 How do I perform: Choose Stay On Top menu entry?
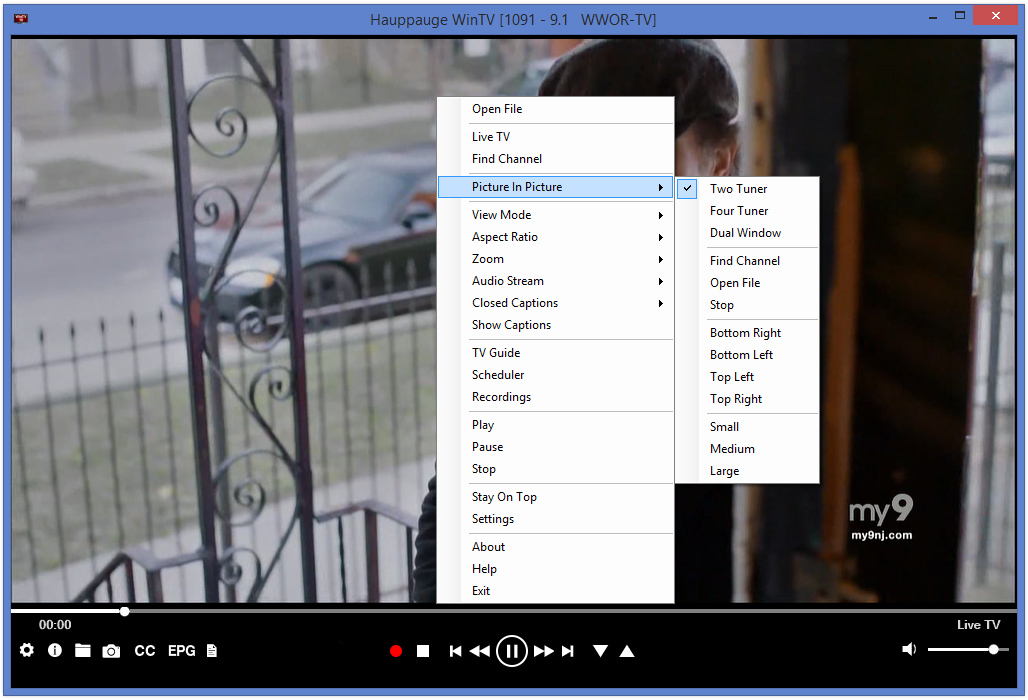click(x=504, y=497)
